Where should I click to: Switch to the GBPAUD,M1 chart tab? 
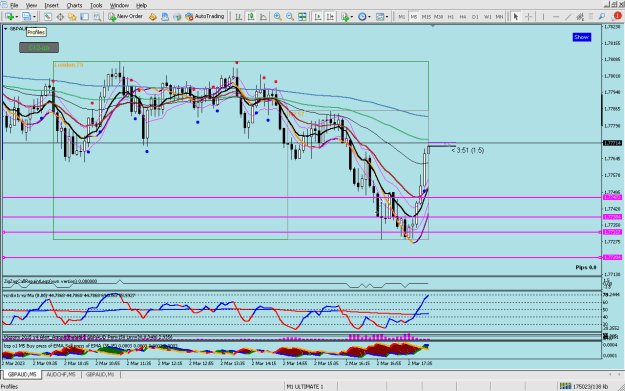click(100, 375)
